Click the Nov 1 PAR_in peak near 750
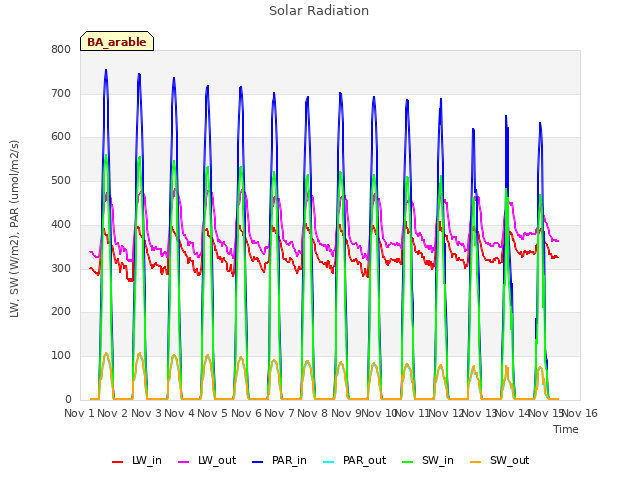This screenshot has height=480, width=640. coord(106,70)
